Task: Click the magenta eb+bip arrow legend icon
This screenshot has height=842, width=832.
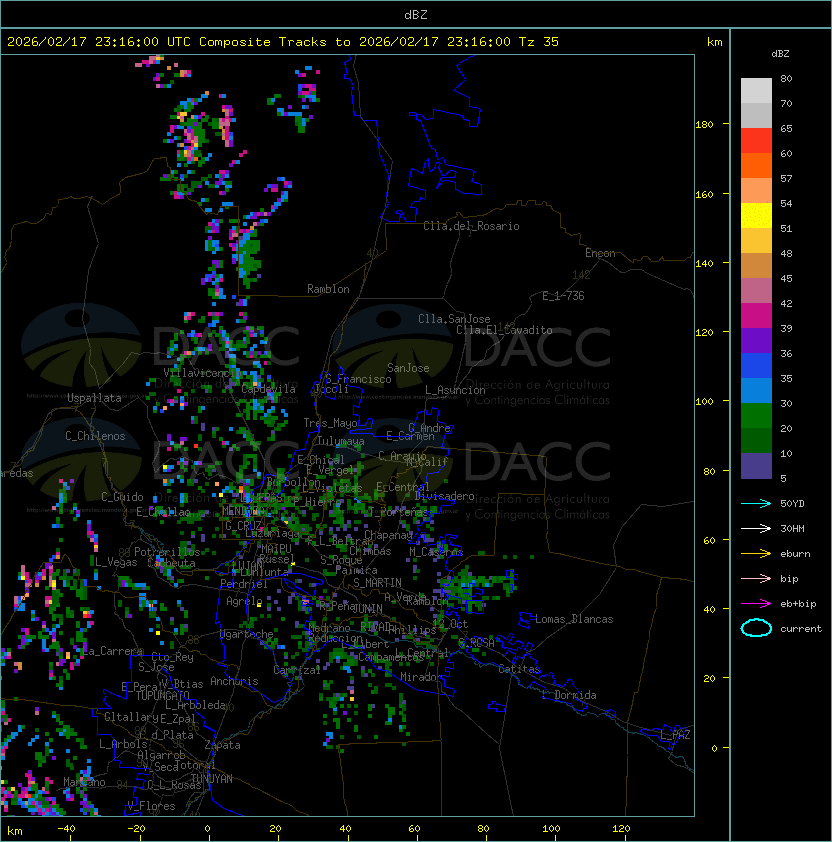Action: point(756,604)
